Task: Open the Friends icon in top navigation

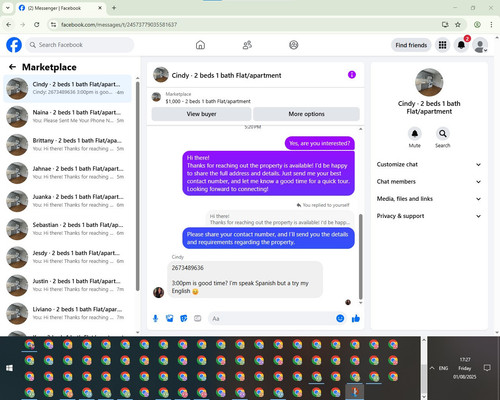Action: click(x=247, y=45)
